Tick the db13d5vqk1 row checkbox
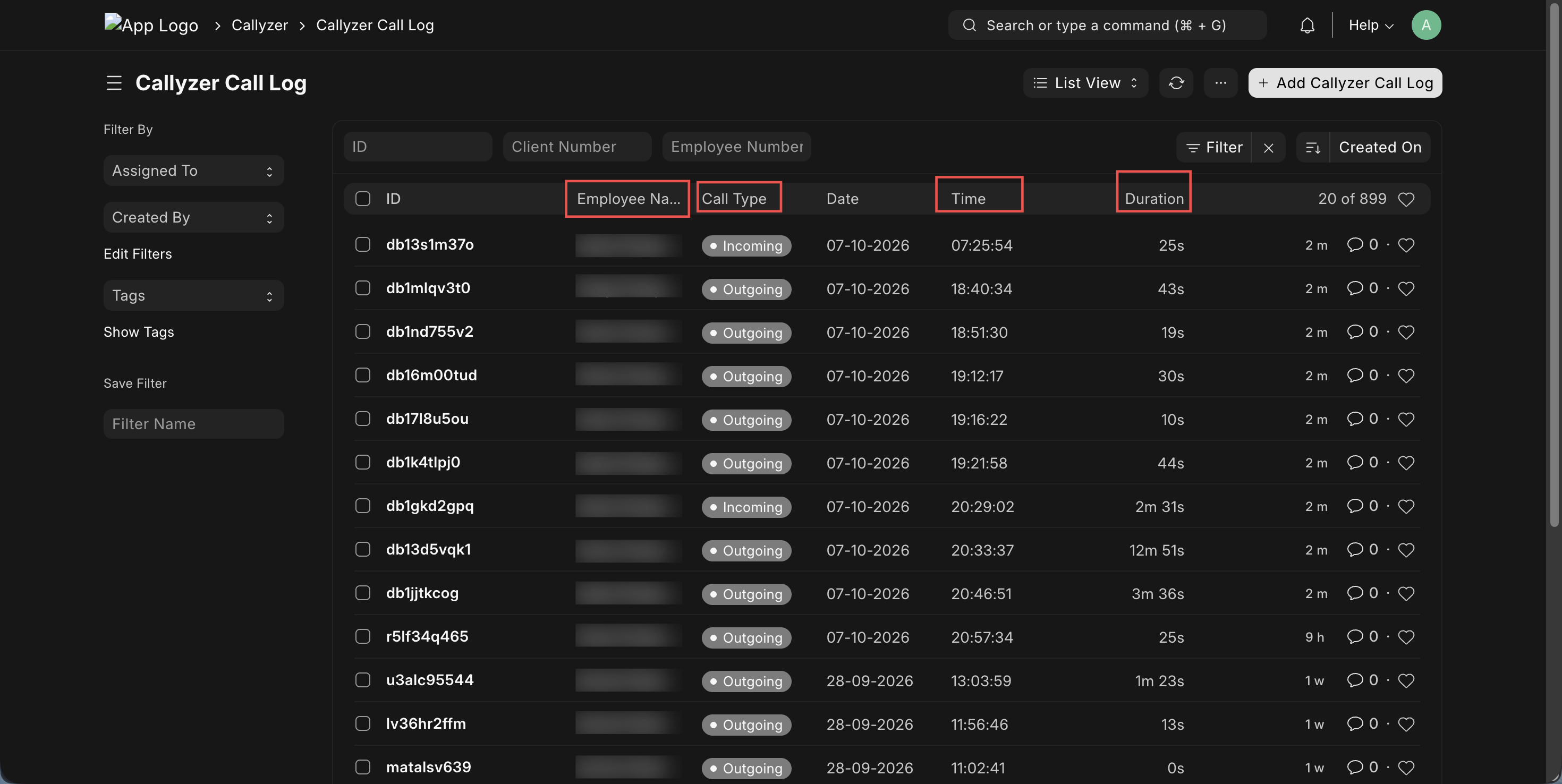The height and width of the screenshot is (784, 1562). (362, 549)
